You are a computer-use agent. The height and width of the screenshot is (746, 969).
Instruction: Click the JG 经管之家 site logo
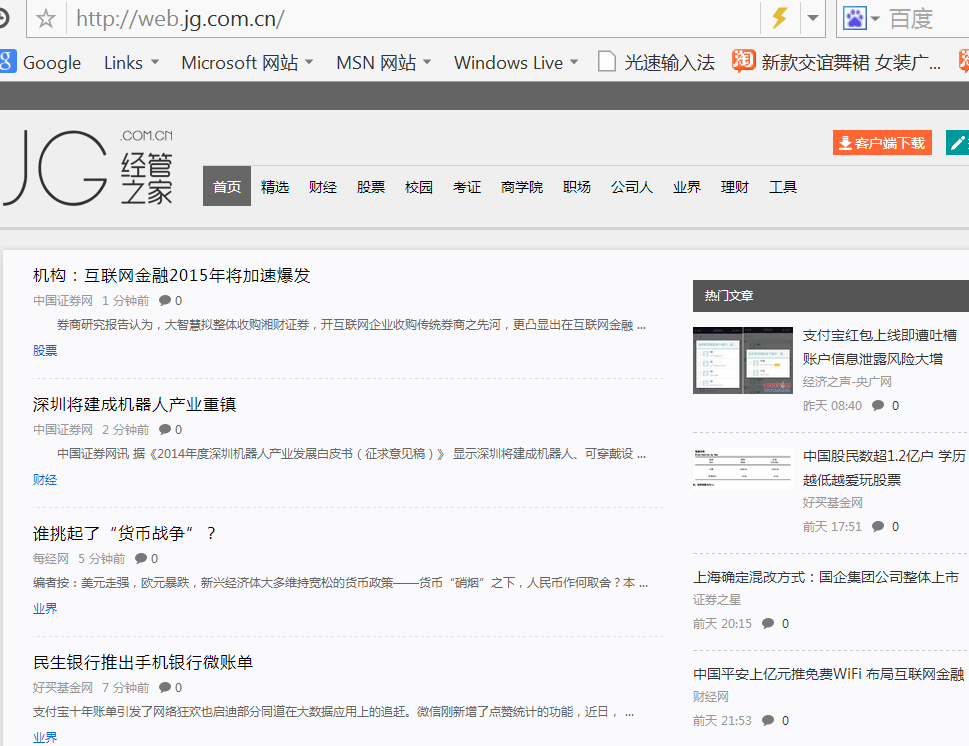click(88, 168)
